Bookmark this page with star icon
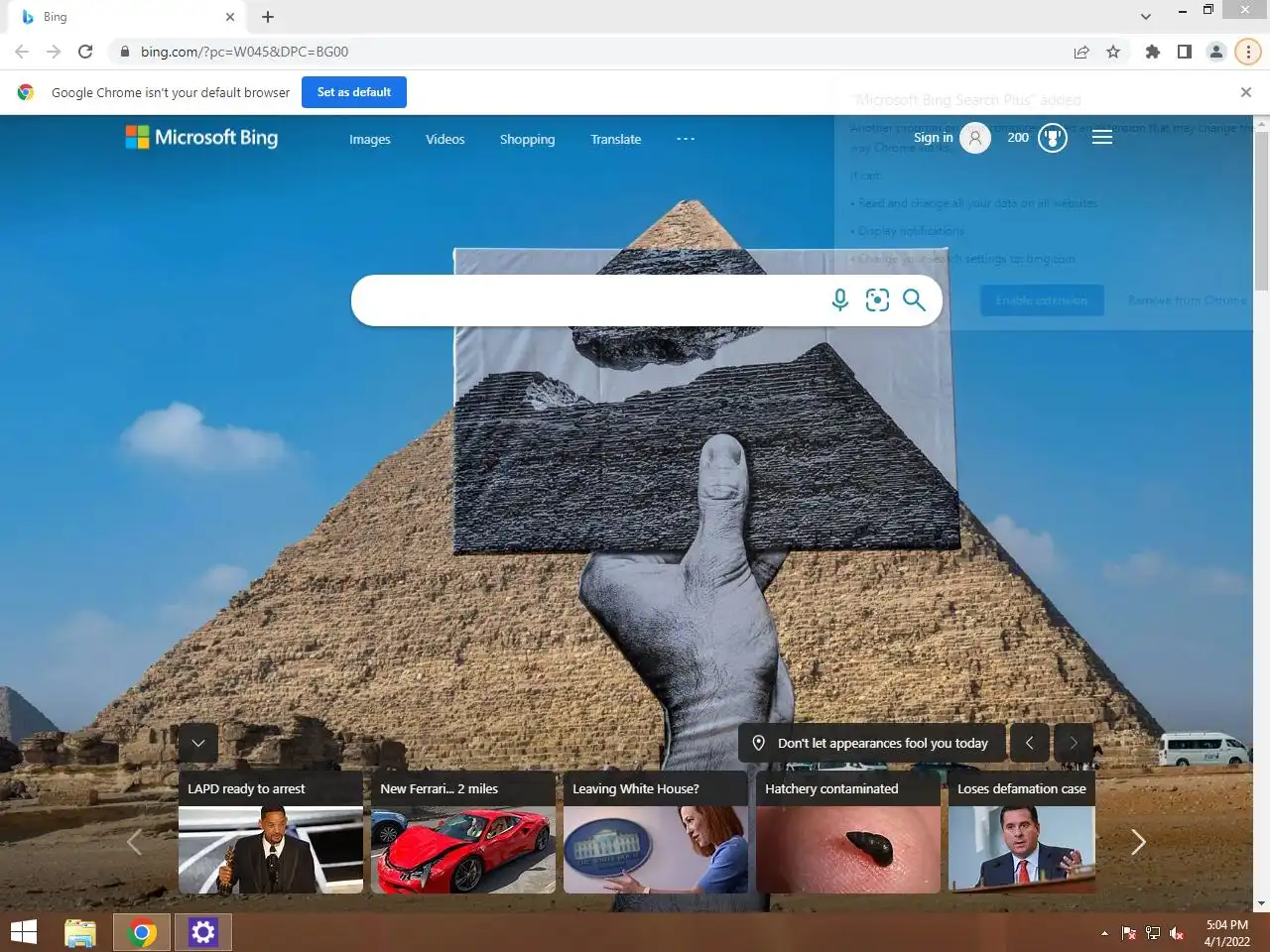This screenshot has width=1270, height=952. (x=1113, y=52)
